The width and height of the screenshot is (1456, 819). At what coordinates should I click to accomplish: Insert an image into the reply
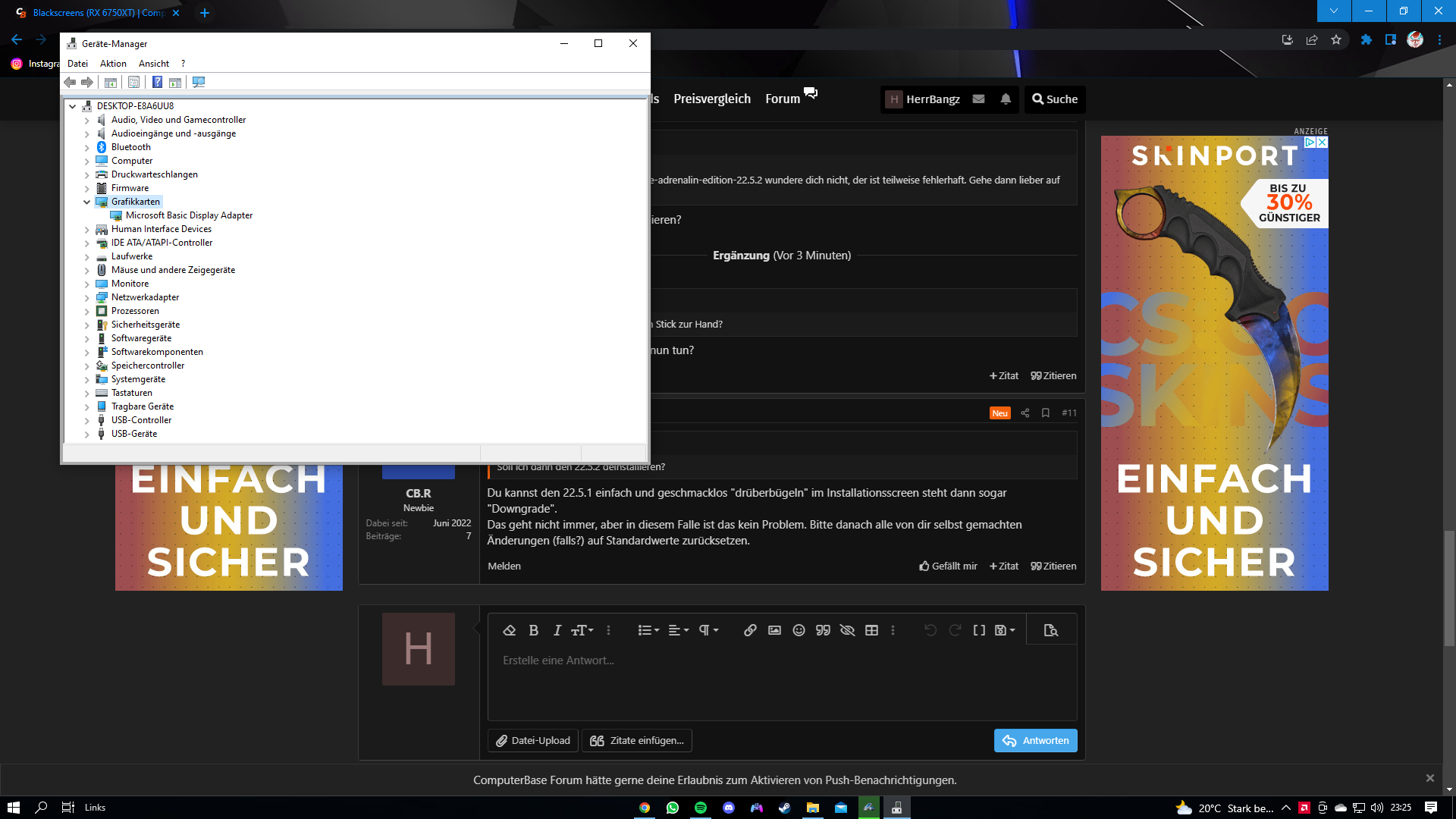[x=774, y=630]
